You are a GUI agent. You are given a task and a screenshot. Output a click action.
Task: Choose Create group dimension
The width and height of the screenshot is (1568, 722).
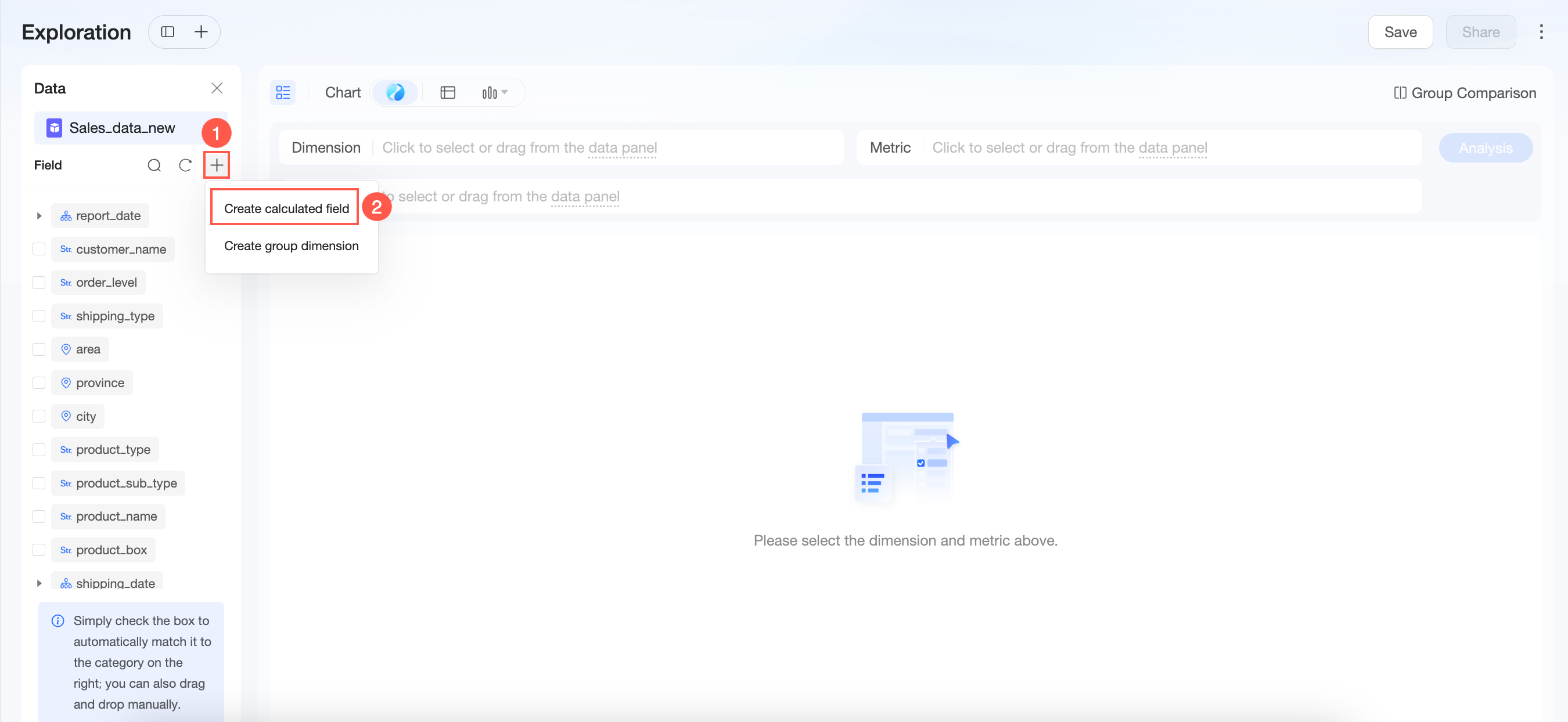(292, 246)
